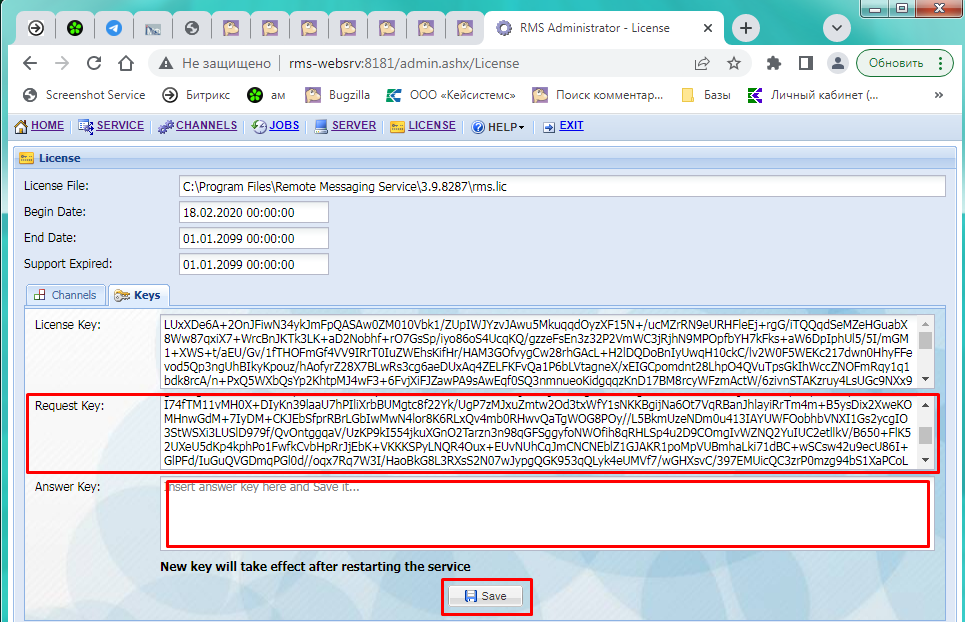Open the JOBS navigation link

pyautogui.click(x=284, y=126)
